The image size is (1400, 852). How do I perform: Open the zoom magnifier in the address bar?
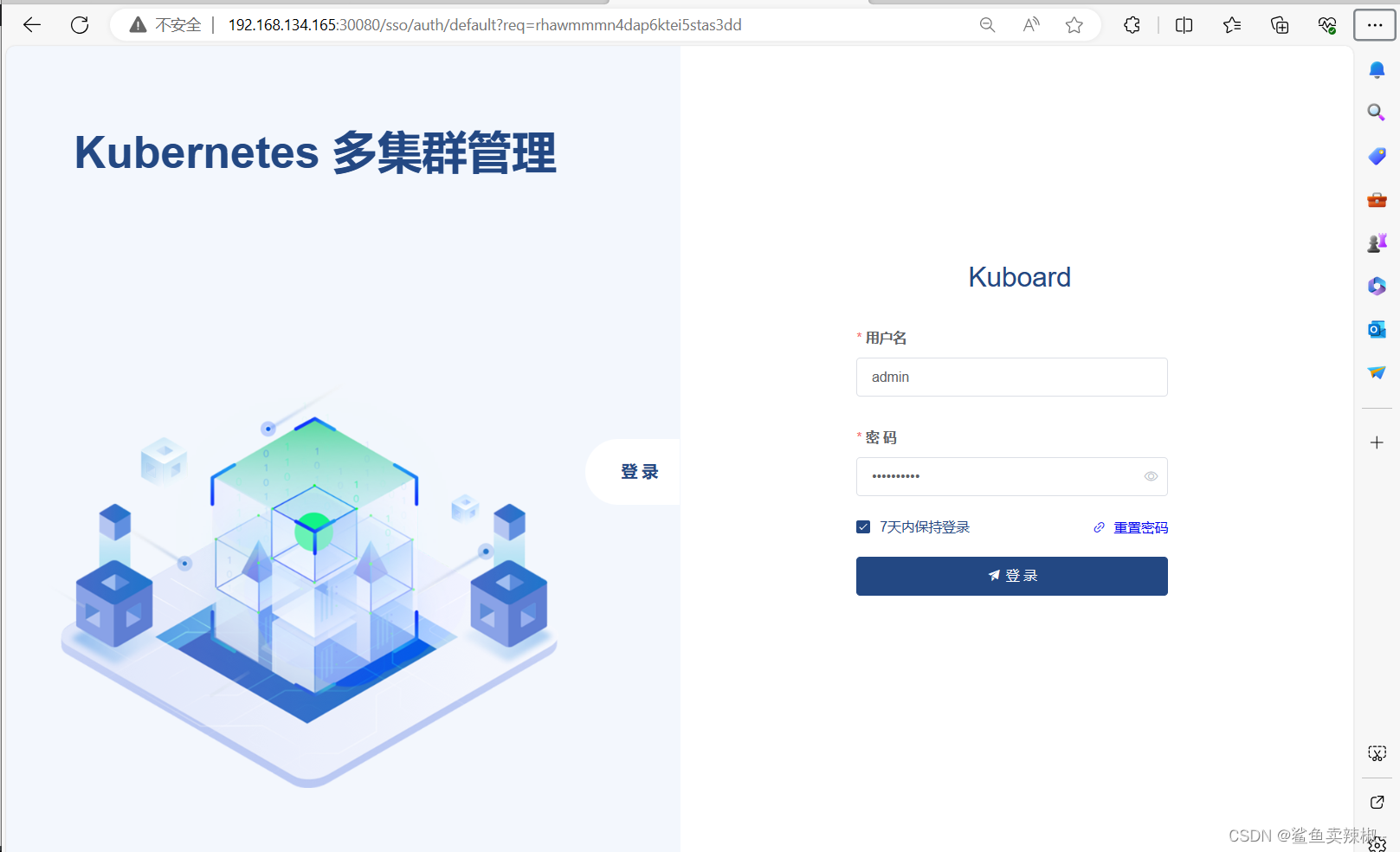pyautogui.click(x=987, y=25)
